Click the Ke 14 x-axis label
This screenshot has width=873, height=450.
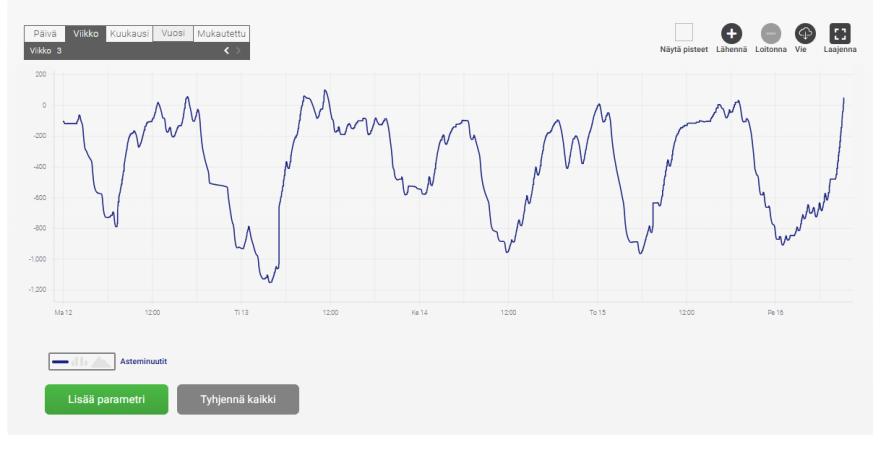point(419,313)
